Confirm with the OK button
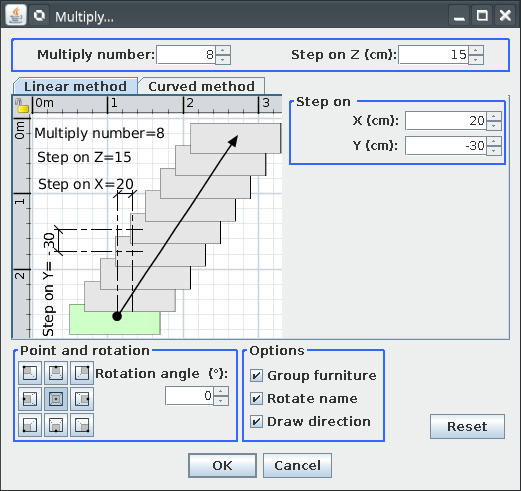This screenshot has width=521, height=491. (x=222, y=465)
